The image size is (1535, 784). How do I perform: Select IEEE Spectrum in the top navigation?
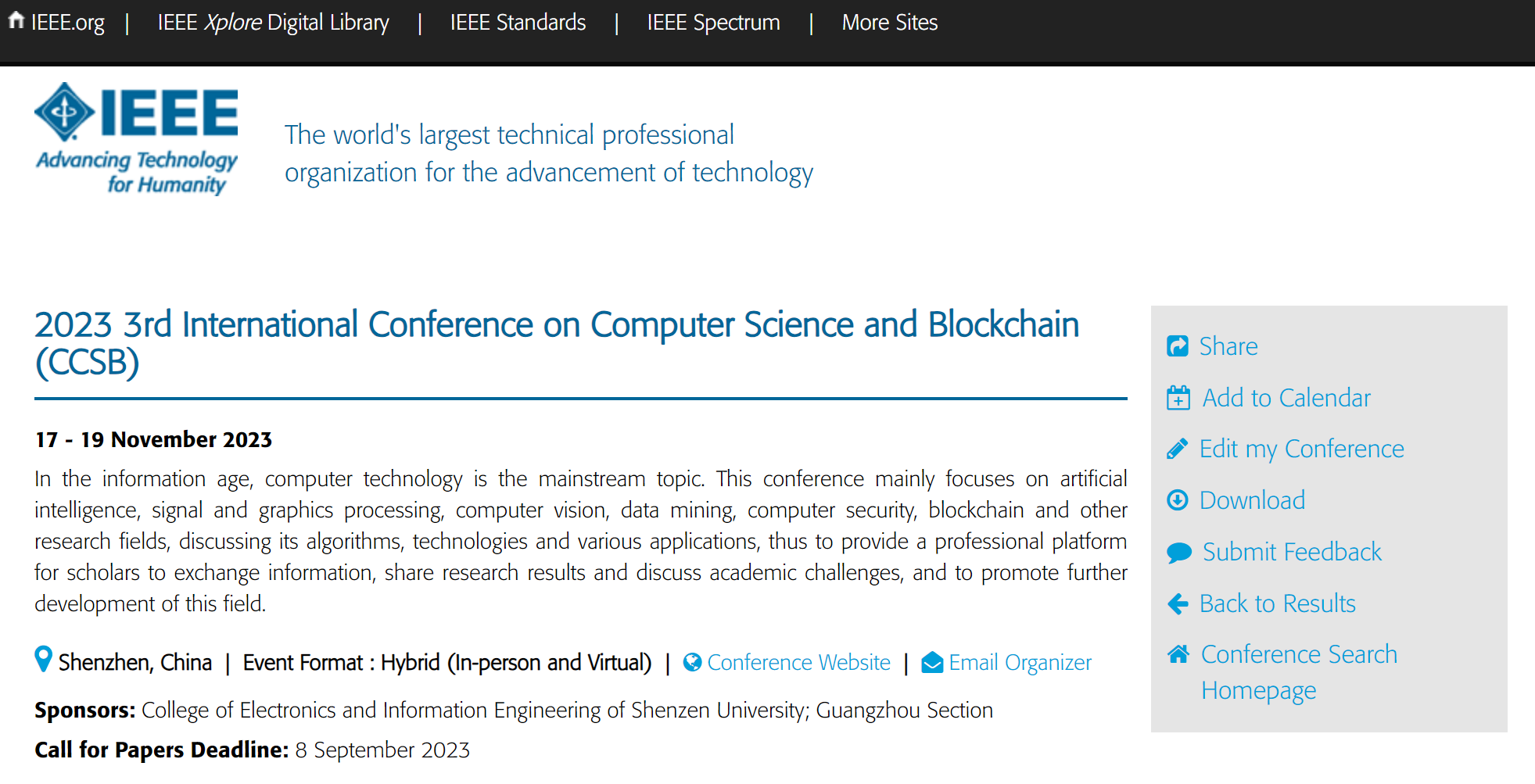[x=712, y=22]
